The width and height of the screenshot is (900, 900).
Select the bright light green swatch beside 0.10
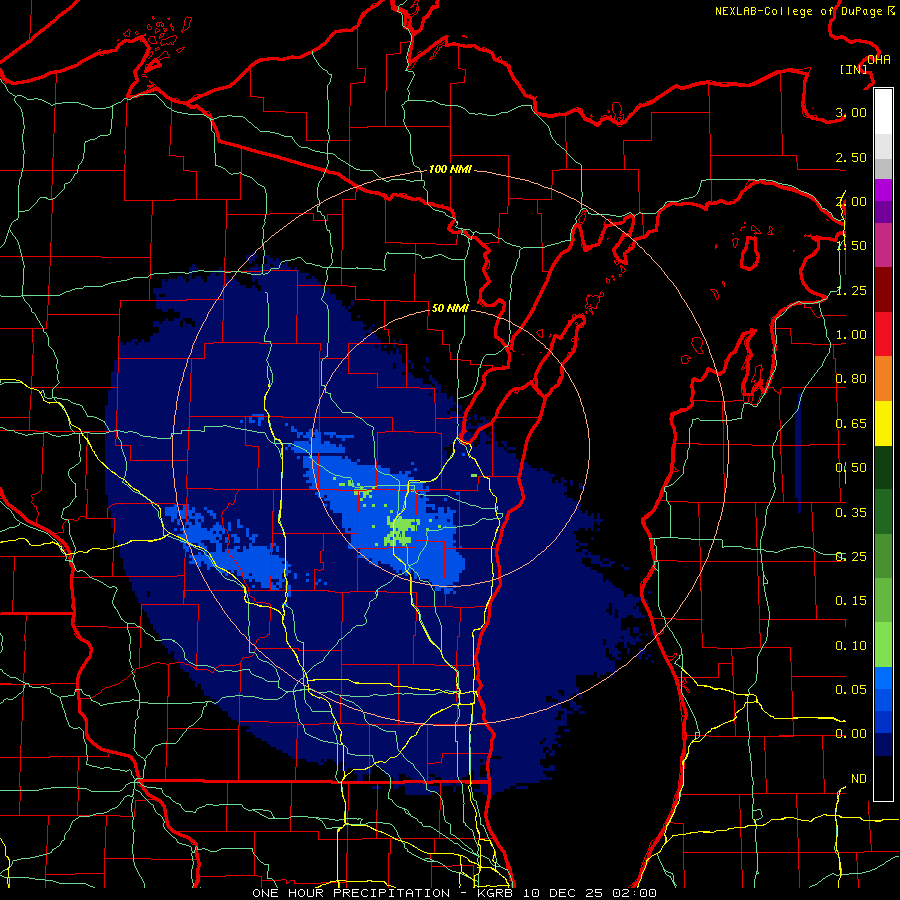883,645
